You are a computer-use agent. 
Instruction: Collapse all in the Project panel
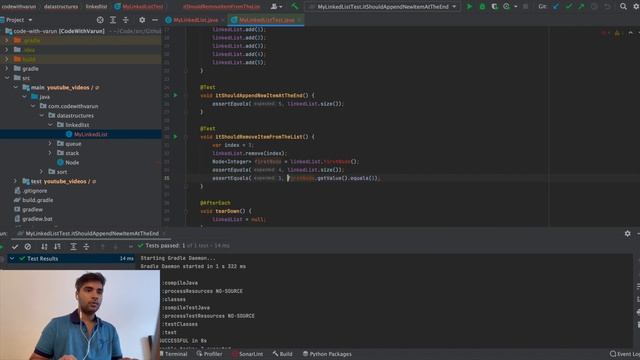(126, 20)
